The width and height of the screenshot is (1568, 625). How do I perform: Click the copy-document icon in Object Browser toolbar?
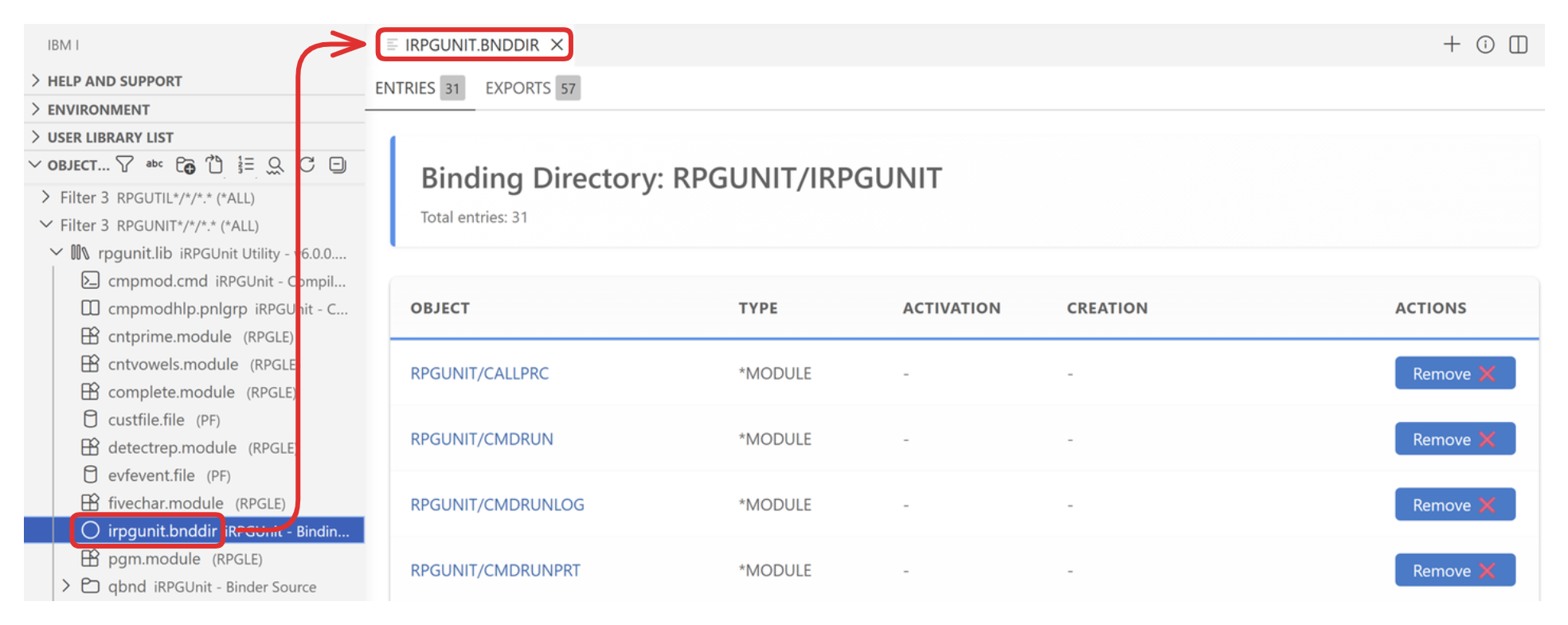pyautogui.click(x=215, y=165)
